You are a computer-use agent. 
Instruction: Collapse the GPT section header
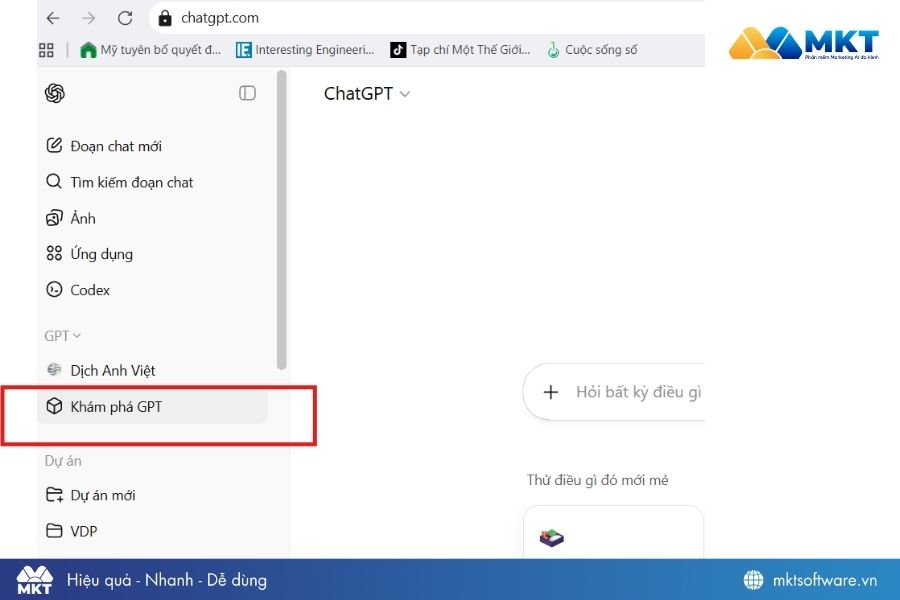tap(63, 335)
